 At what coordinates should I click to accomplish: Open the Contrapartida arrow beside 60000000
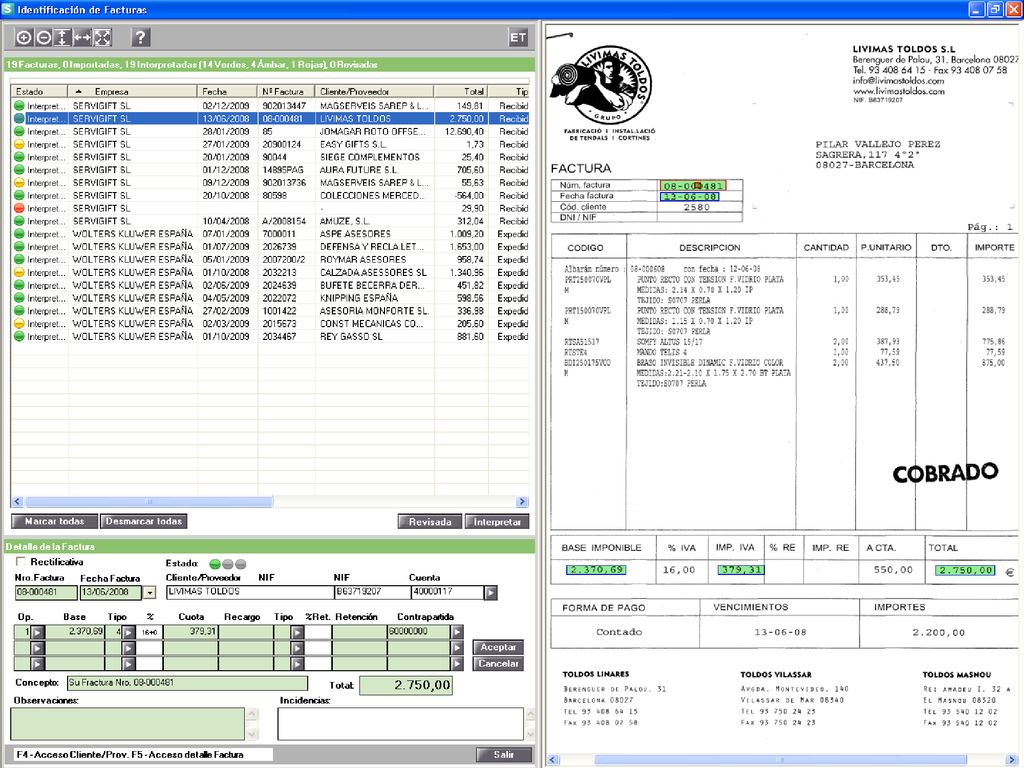[457, 632]
